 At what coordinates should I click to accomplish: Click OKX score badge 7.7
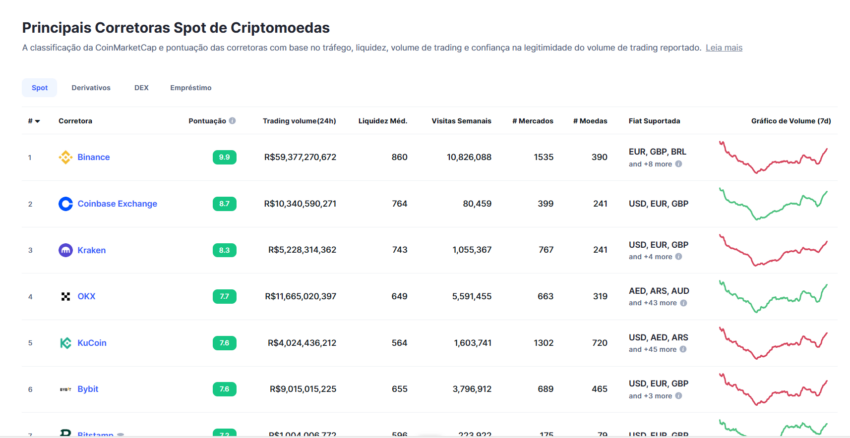pyautogui.click(x=224, y=297)
